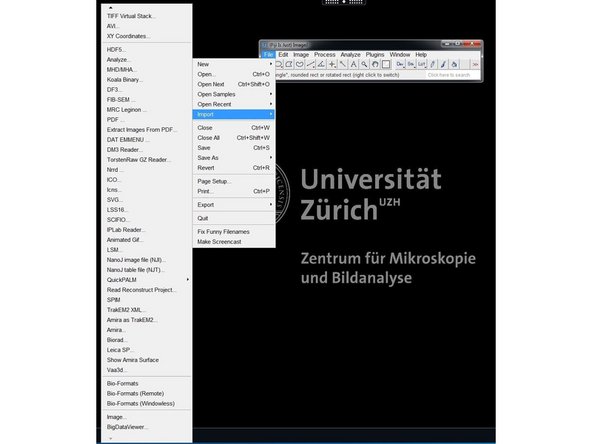Select the Text tool
The width and height of the screenshot is (592, 444).
click(x=353, y=65)
